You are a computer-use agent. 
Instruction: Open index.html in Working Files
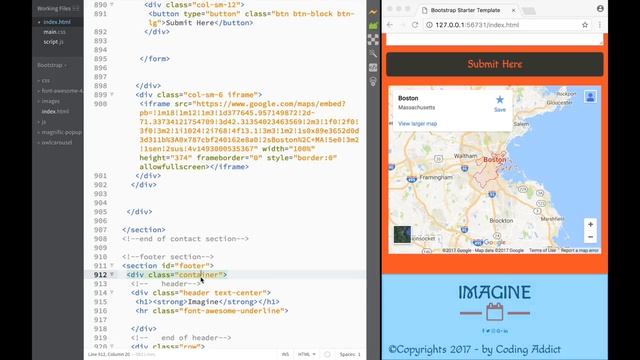tap(57, 22)
